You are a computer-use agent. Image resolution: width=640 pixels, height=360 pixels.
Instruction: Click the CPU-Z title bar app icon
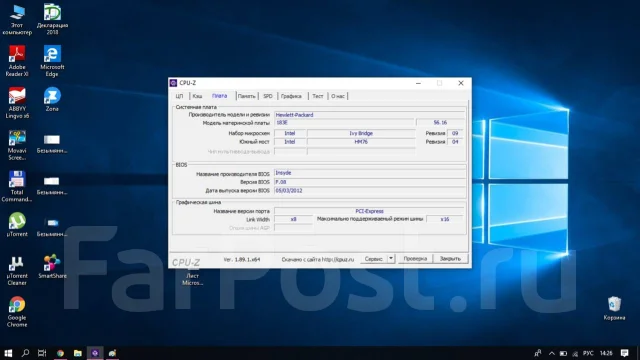tap(173, 83)
